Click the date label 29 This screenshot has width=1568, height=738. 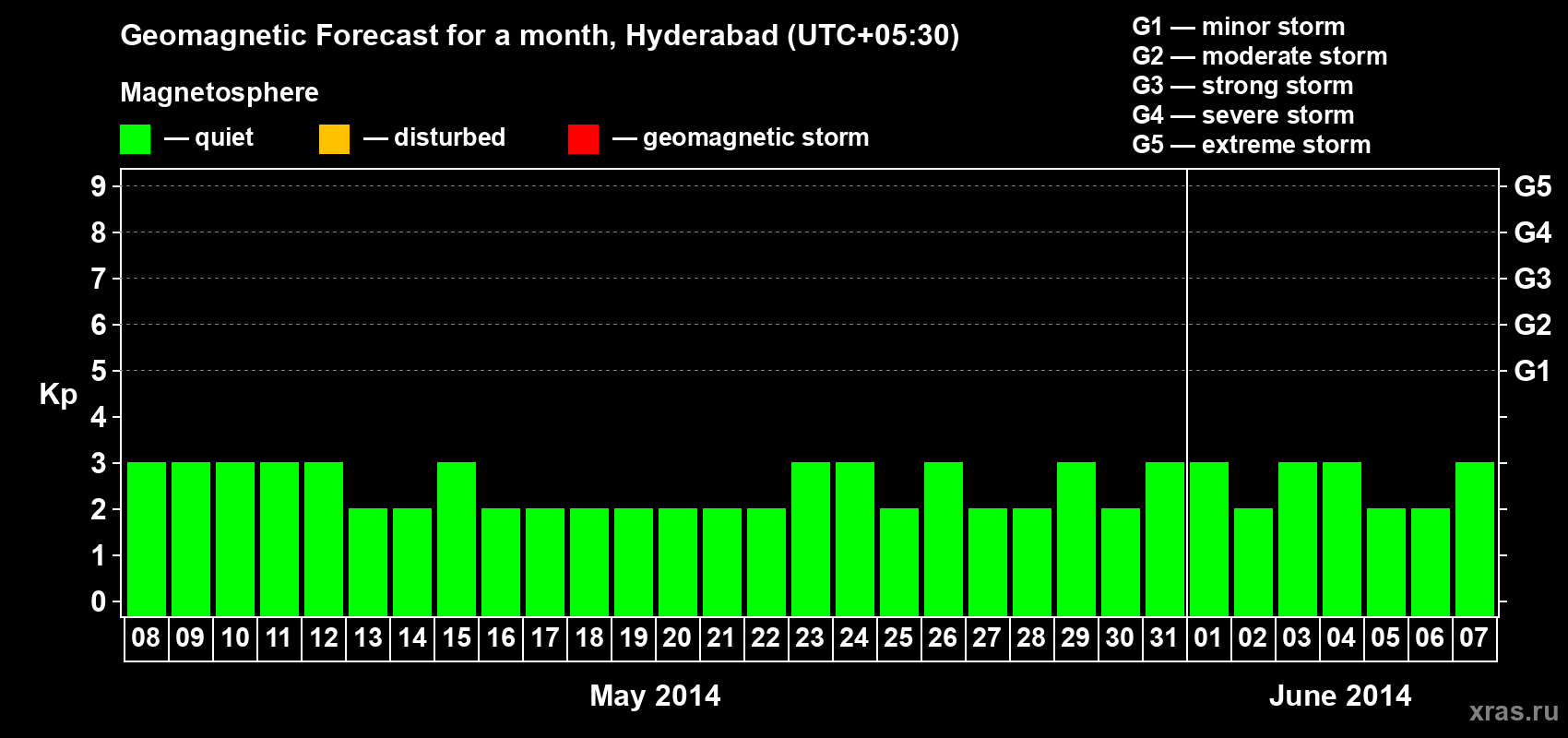pos(1075,637)
